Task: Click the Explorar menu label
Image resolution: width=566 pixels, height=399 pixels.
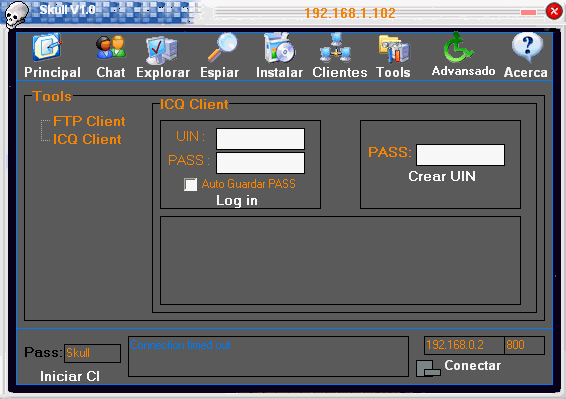Action: pos(163,73)
